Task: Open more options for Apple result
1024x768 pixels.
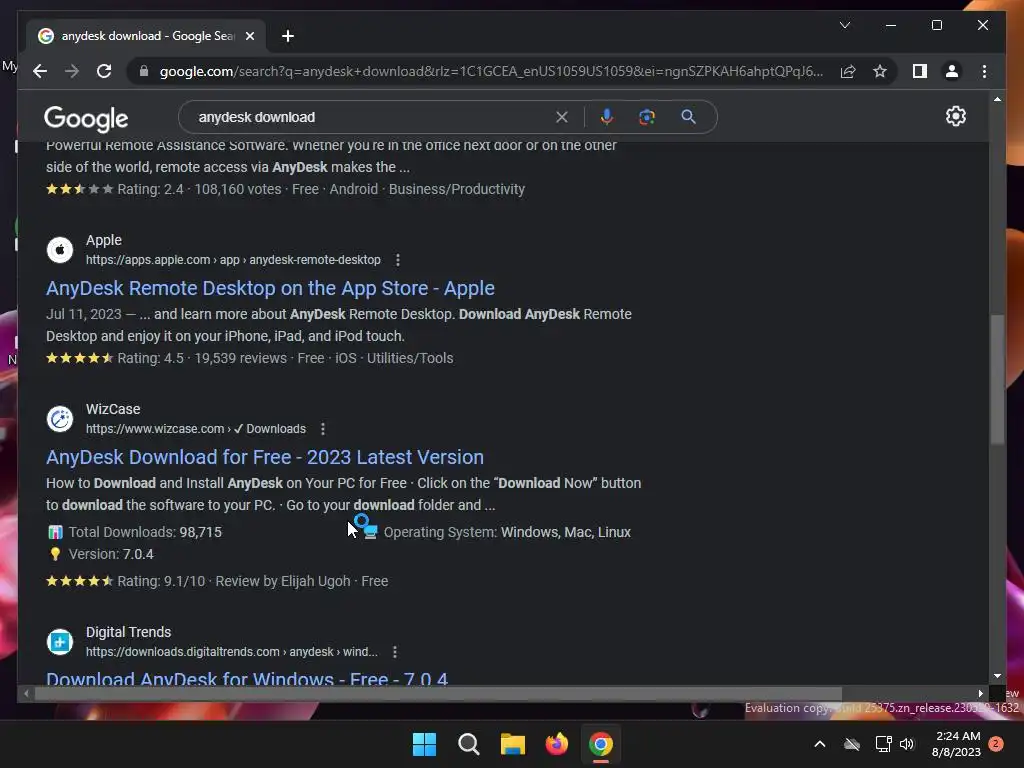Action: pos(398,260)
